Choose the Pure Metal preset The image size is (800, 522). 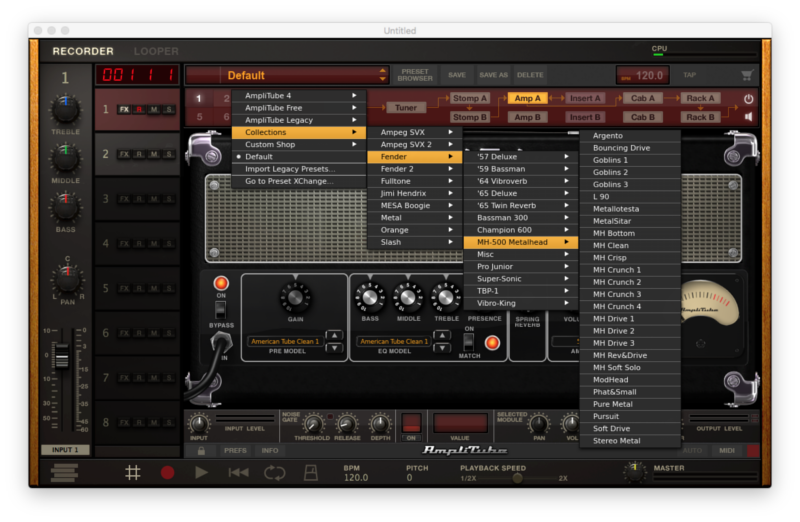click(x=630, y=404)
